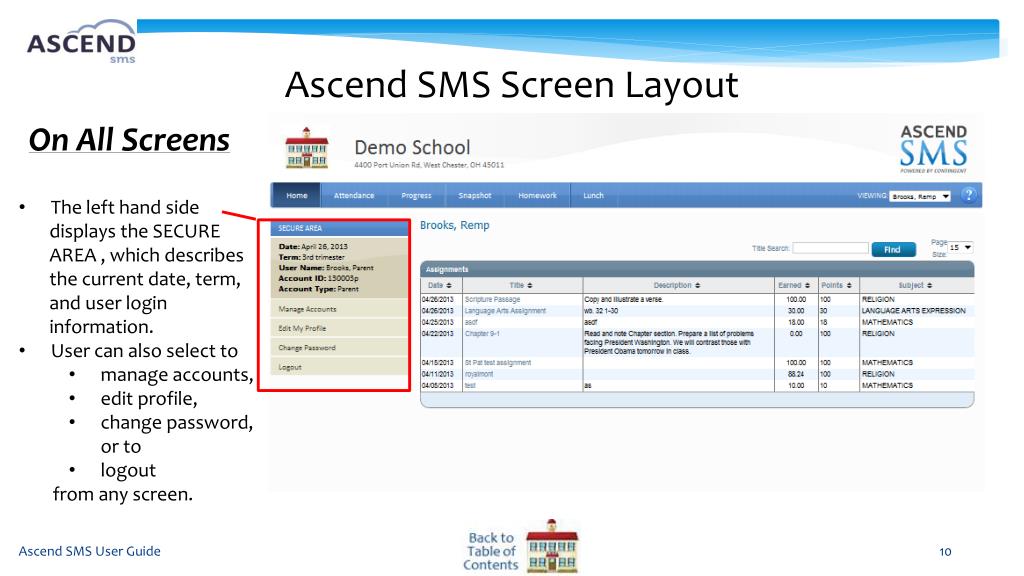Image resolution: width=1024 pixels, height=576 pixels.
Task: Click the Find button
Action: [893, 249]
